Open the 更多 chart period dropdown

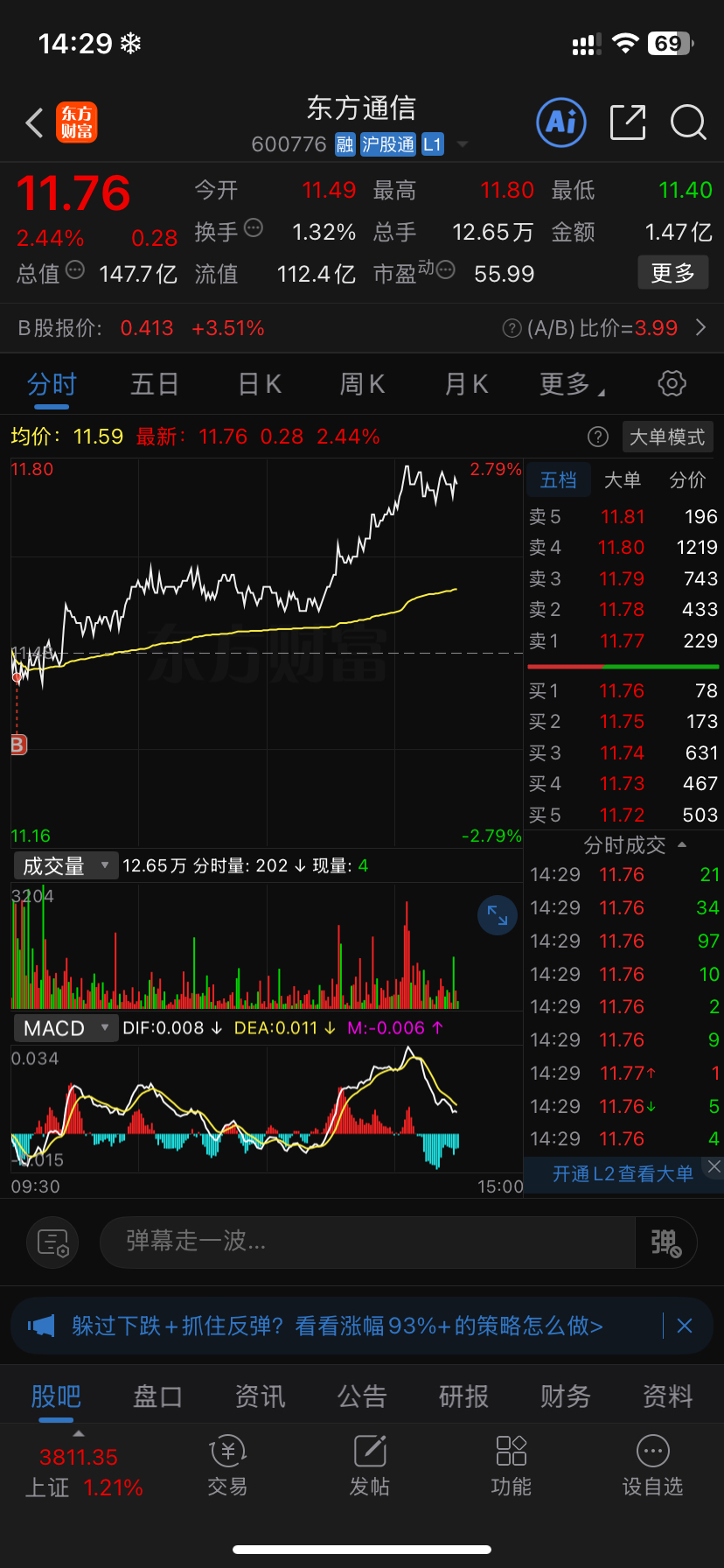pyautogui.click(x=573, y=384)
